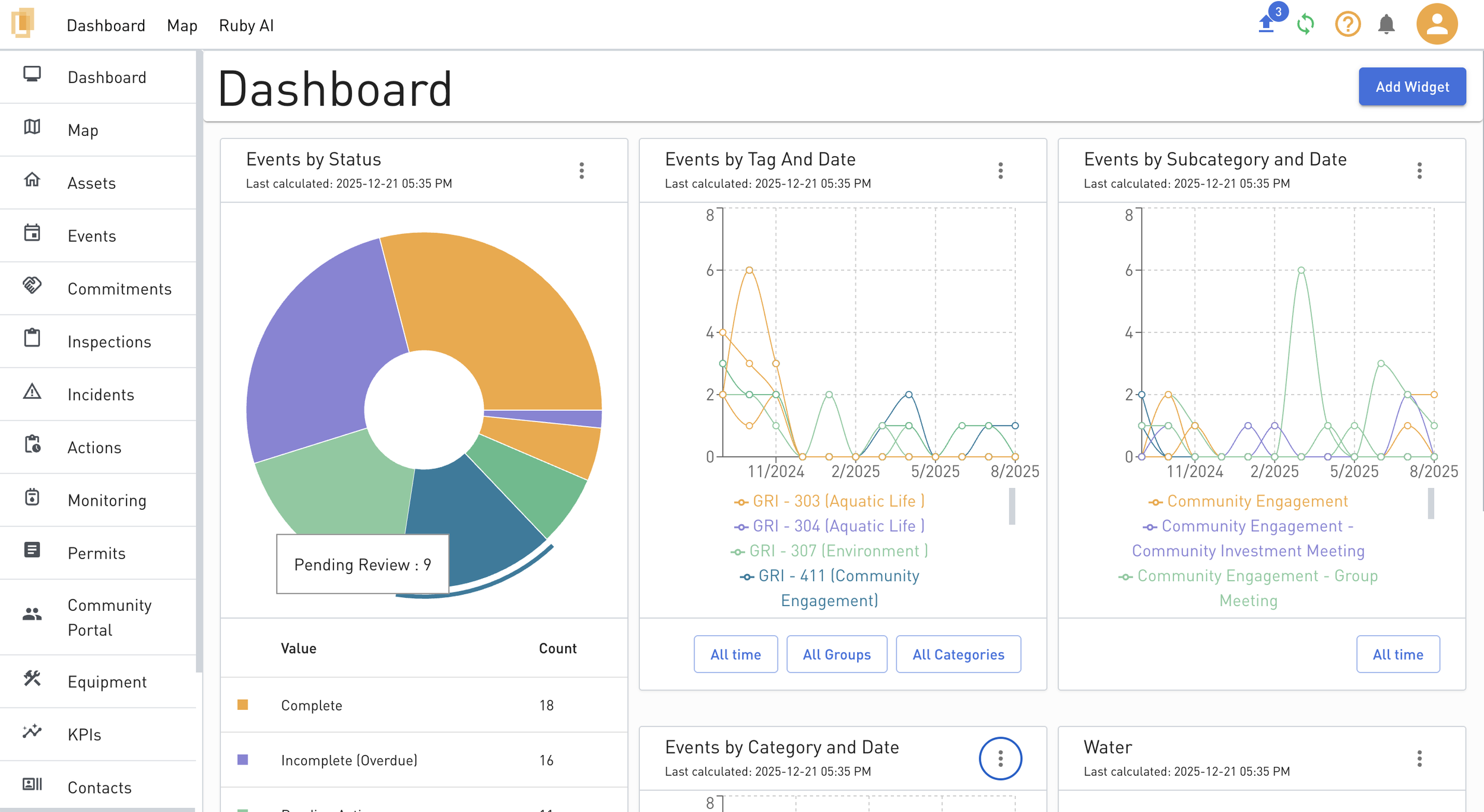This screenshot has height=812, width=1484.
Task: Open Events by Tag And Date options menu
Action: (1000, 171)
